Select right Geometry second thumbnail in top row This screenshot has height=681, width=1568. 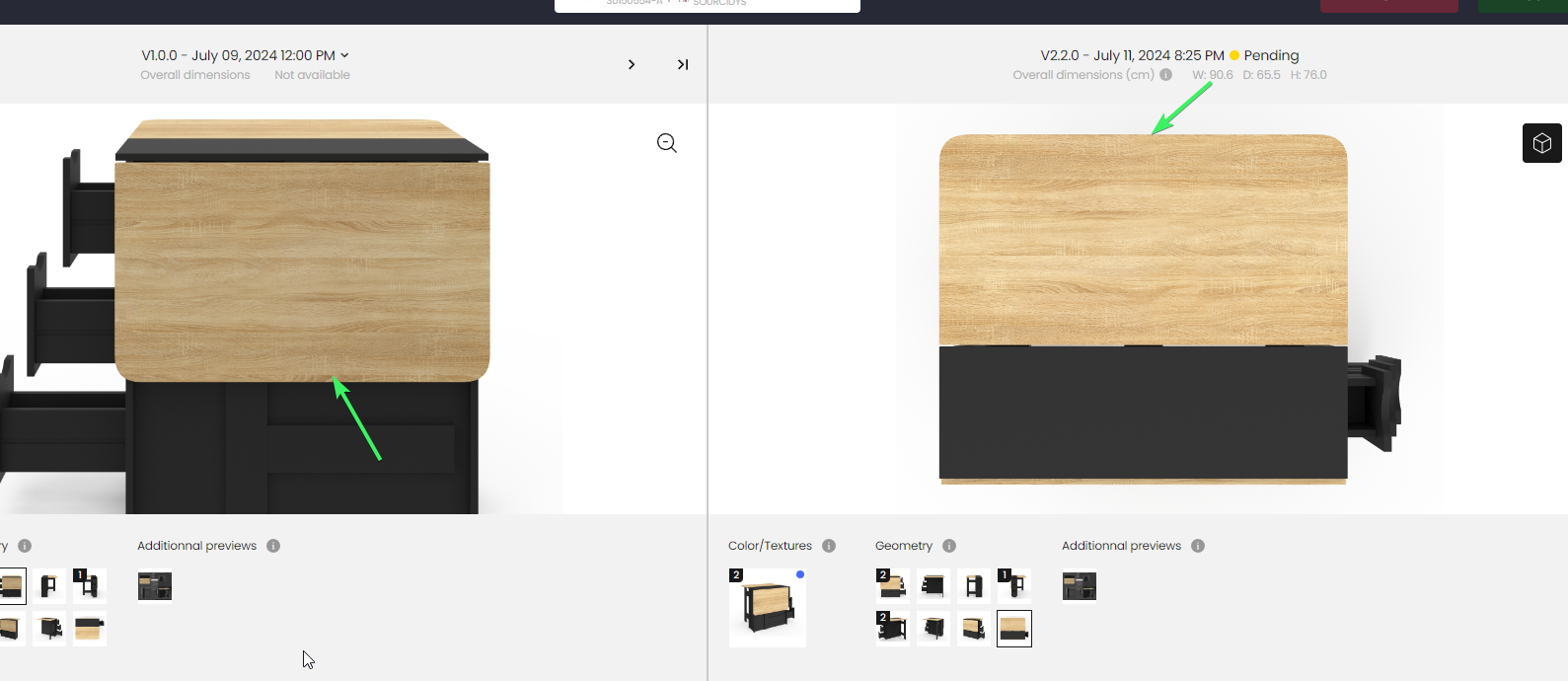(x=933, y=586)
